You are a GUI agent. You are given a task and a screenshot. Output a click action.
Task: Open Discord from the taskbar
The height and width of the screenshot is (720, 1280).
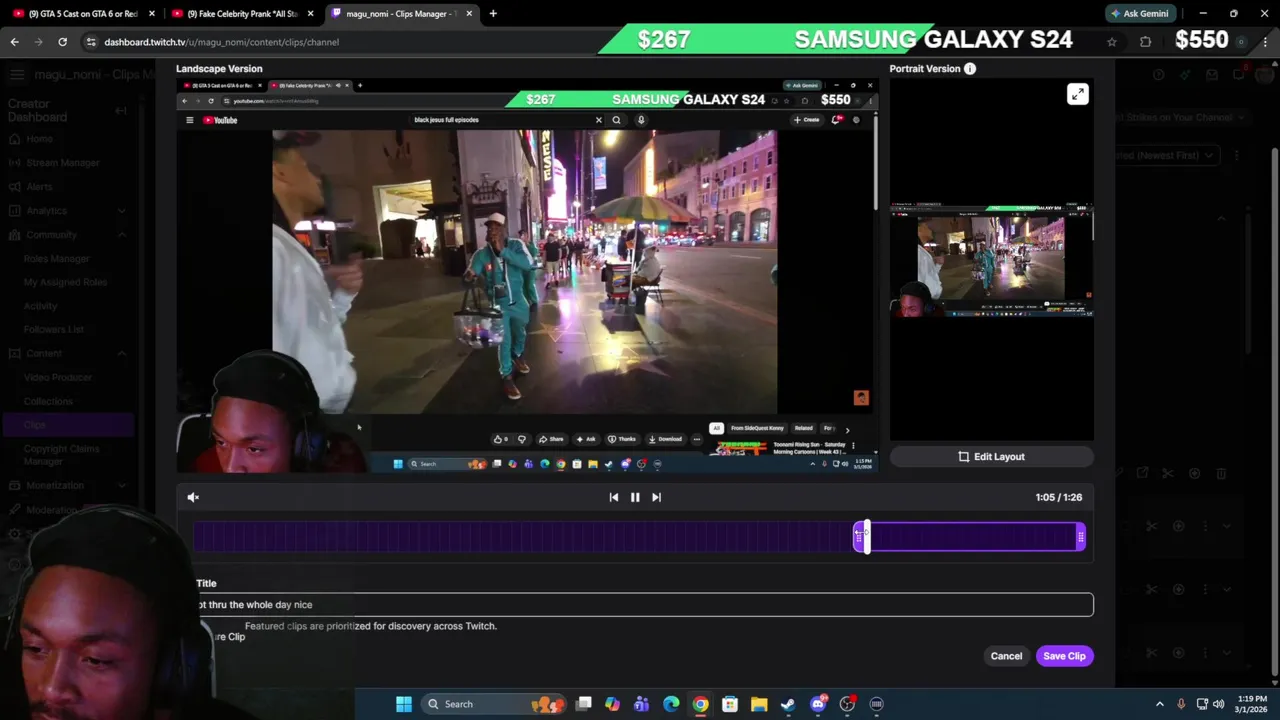pos(818,704)
